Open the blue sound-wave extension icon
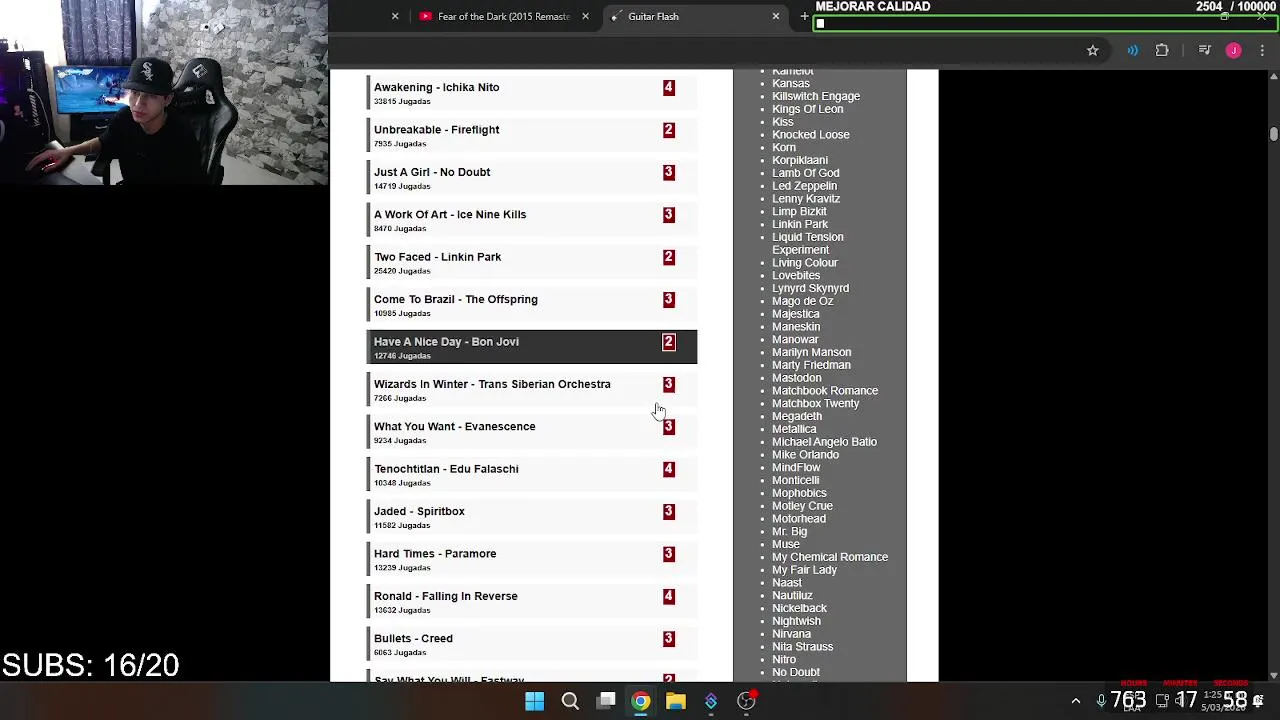The width and height of the screenshot is (1280, 720). [1132, 50]
